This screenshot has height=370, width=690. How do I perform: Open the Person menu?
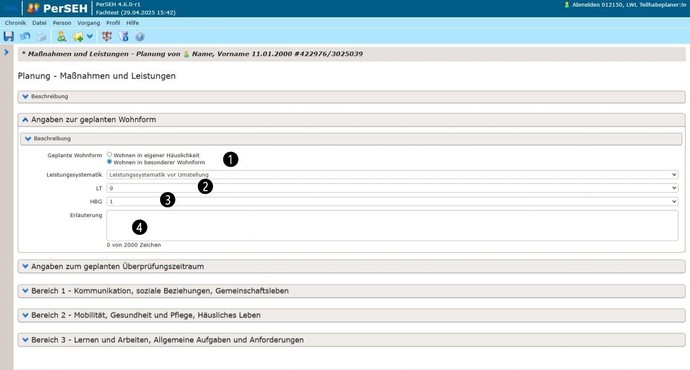point(62,23)
